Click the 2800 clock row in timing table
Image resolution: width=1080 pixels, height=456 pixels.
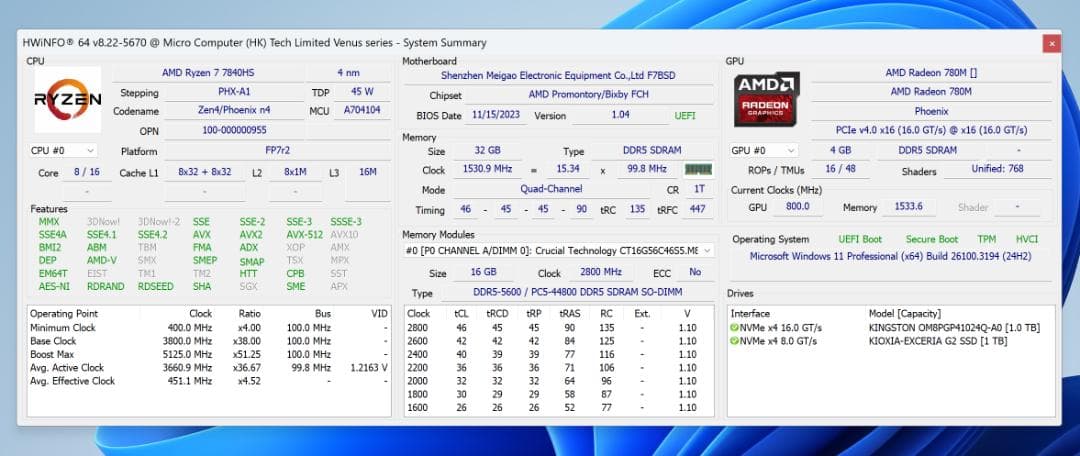tap(559, 328)
